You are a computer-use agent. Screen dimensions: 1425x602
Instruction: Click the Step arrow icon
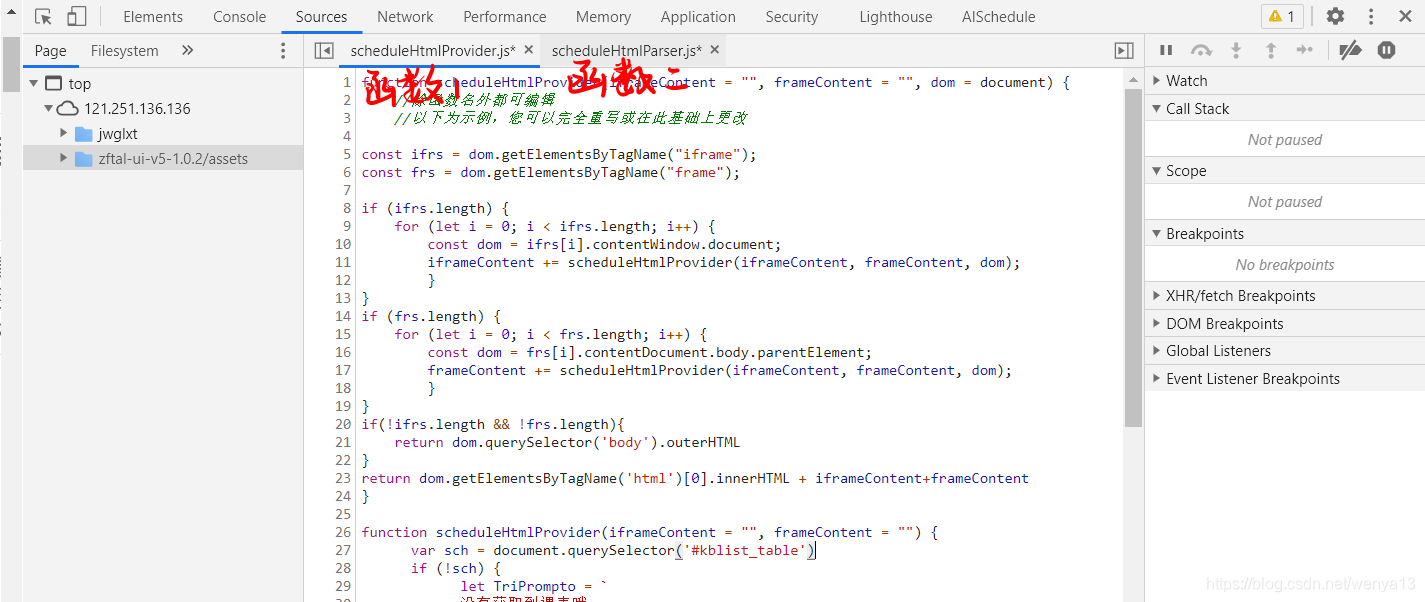pyautogui.click(x=1304, y=50)
